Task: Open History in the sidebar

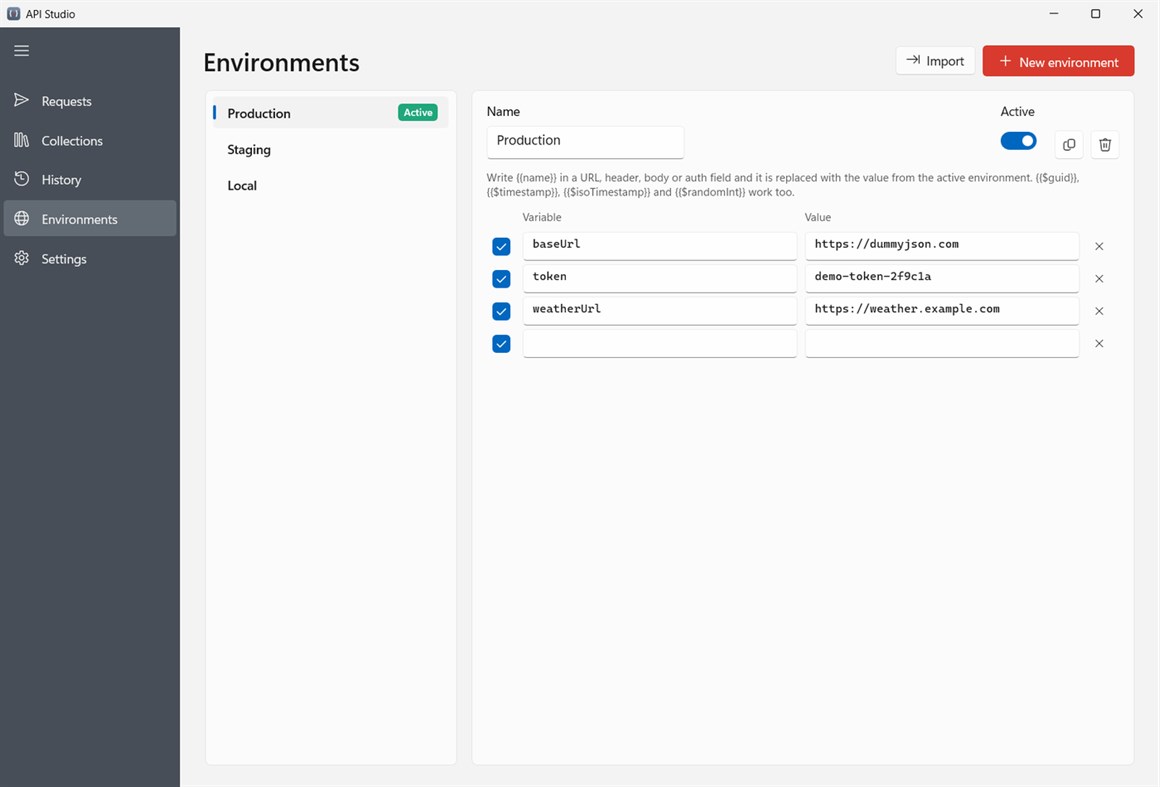Action: click(x=90, y=180)
